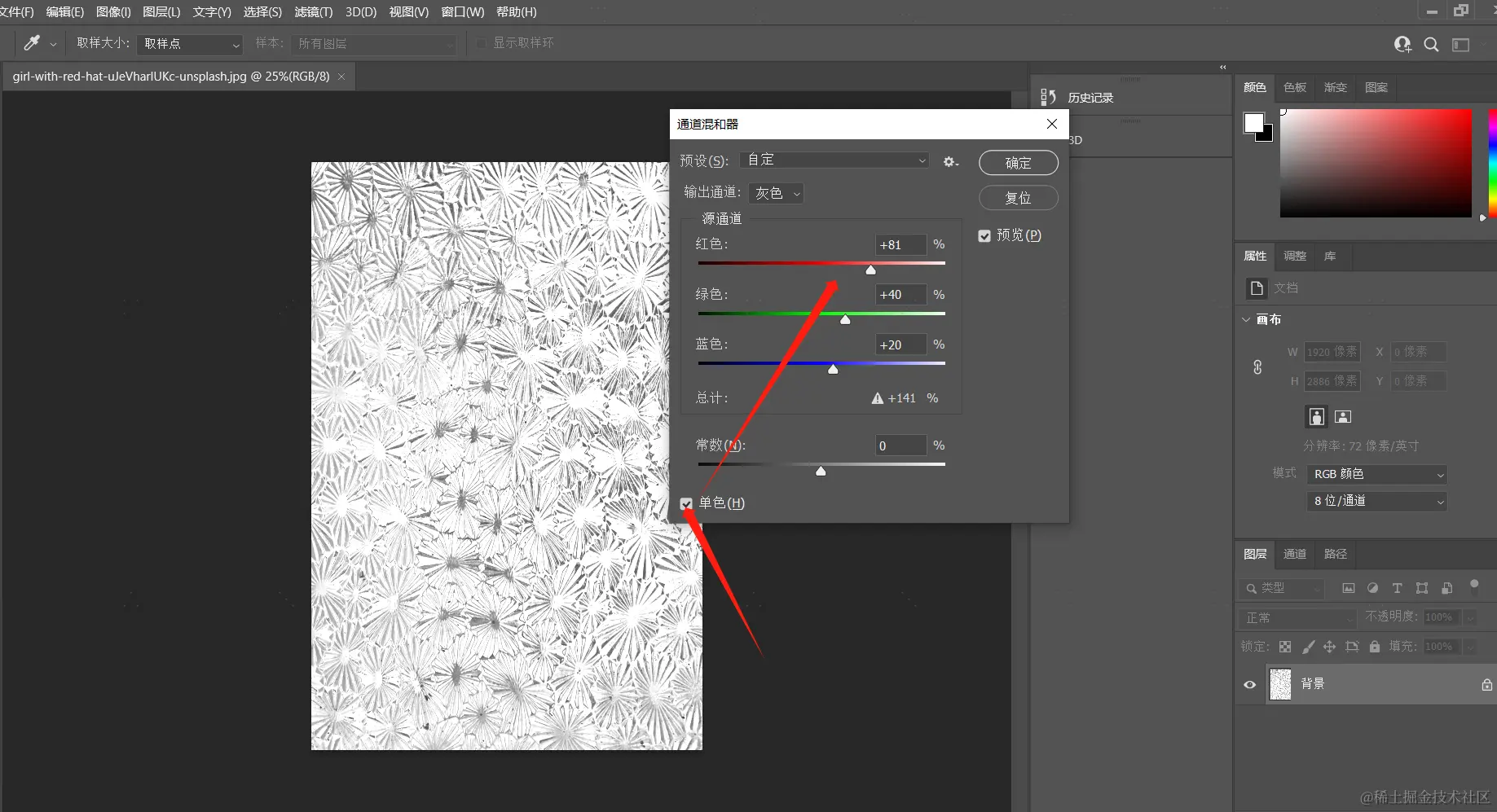Collapse panels with the double-arrow icon

pyautogui.click(x=1223, y=68)
